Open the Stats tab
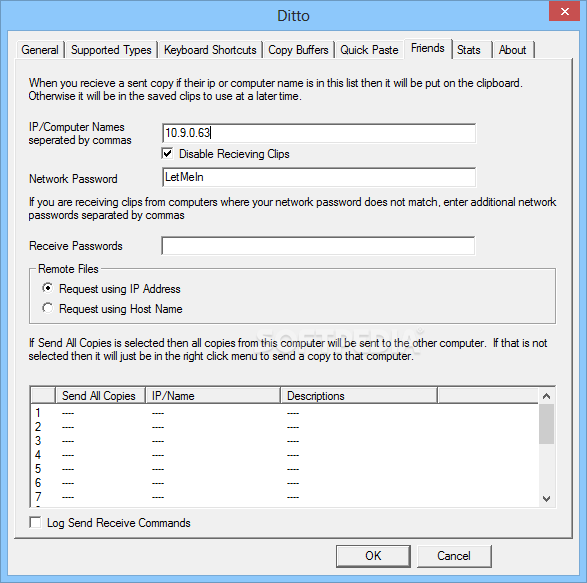587x583 pixels. point(472,50)
